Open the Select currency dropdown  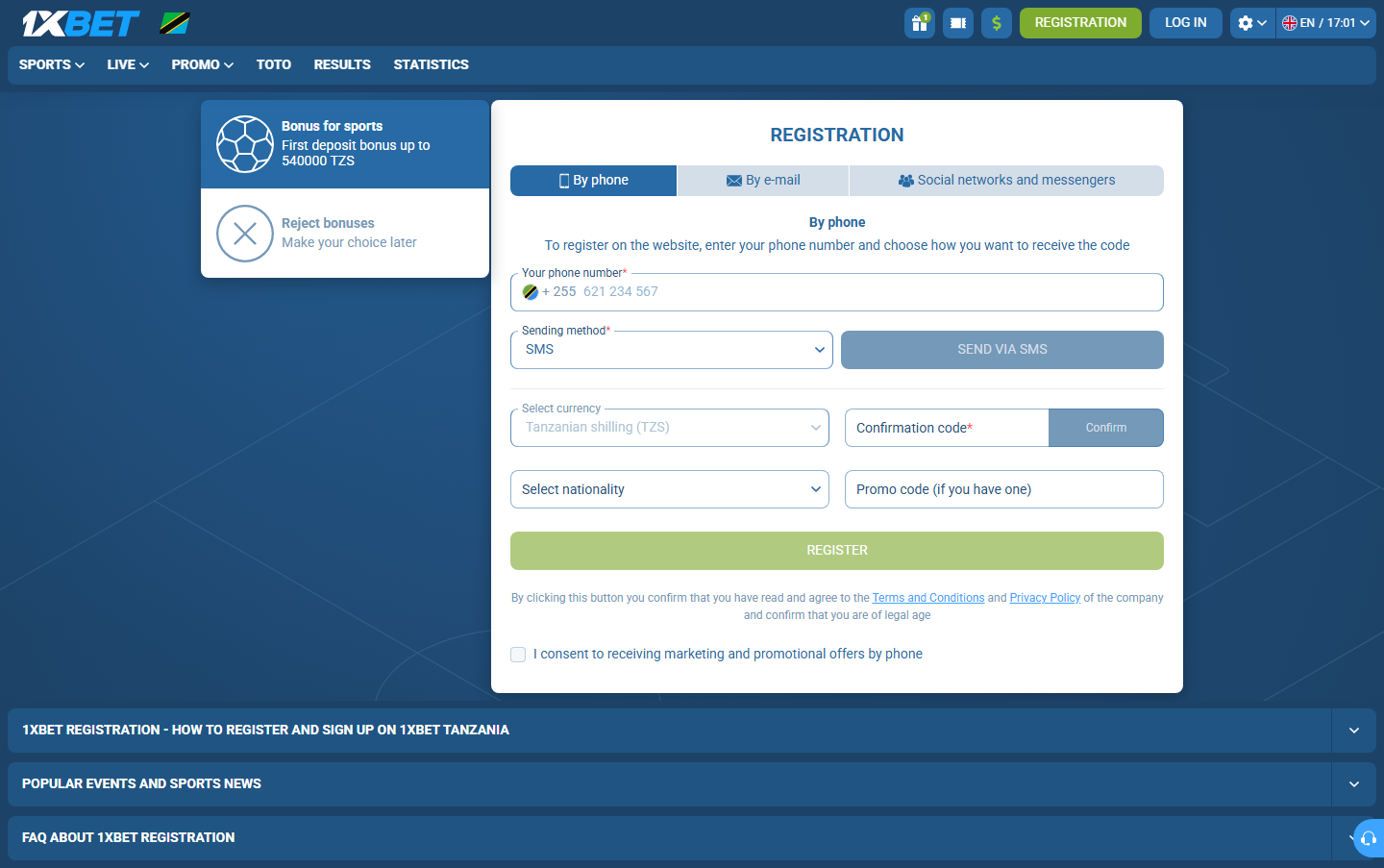[670, 428]
